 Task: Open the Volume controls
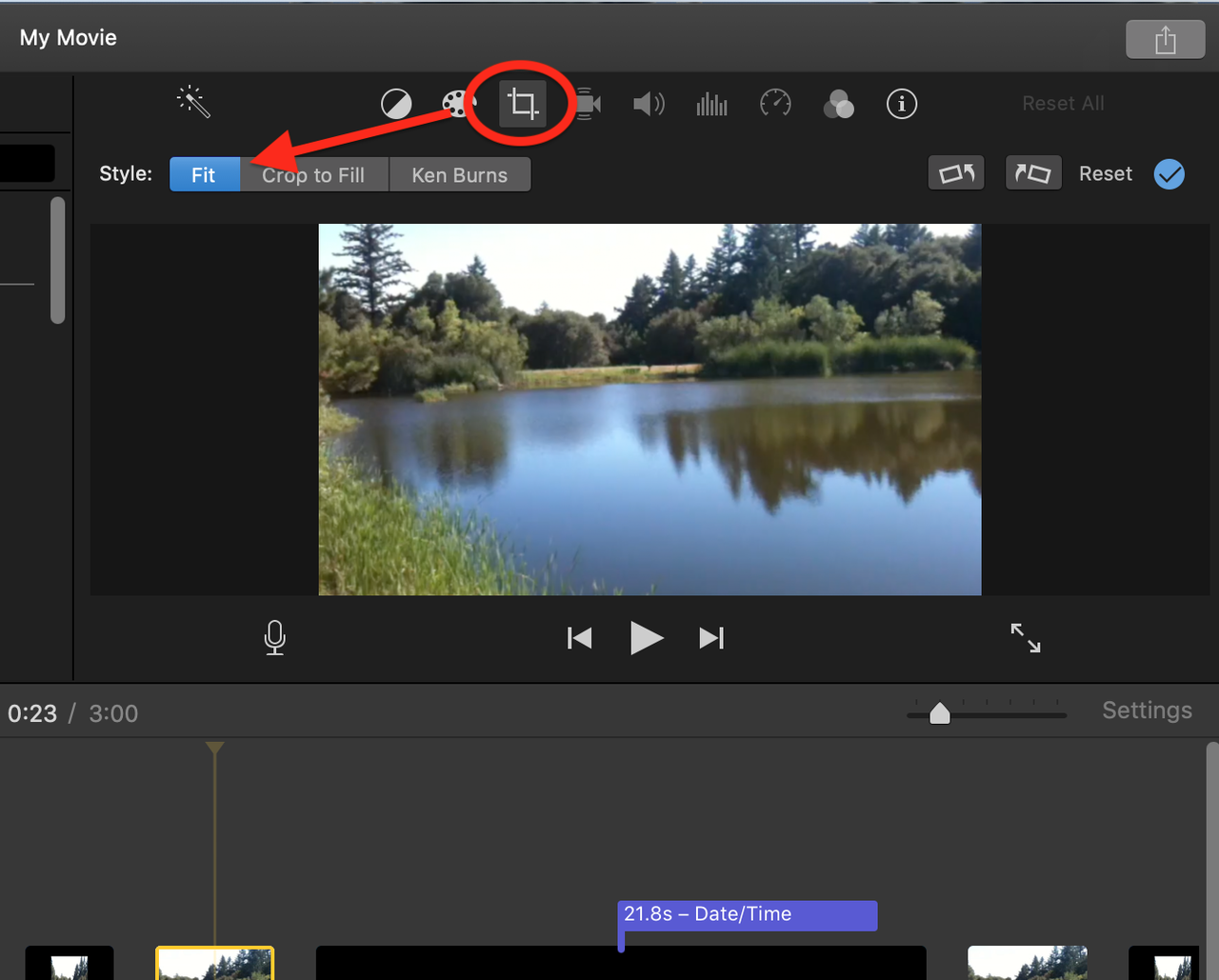649,104
